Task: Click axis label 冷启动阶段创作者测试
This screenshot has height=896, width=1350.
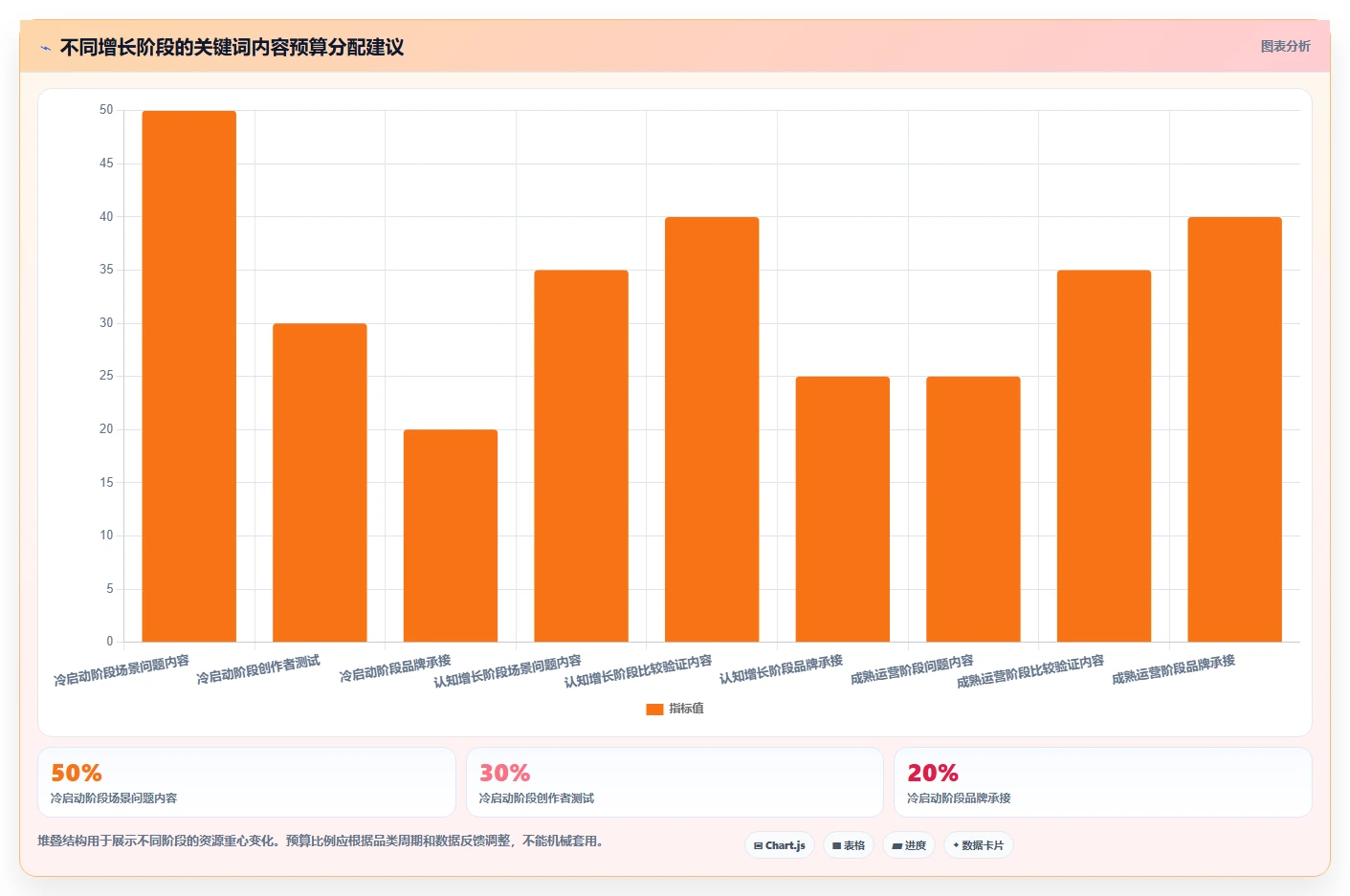Action: point(258,670)
